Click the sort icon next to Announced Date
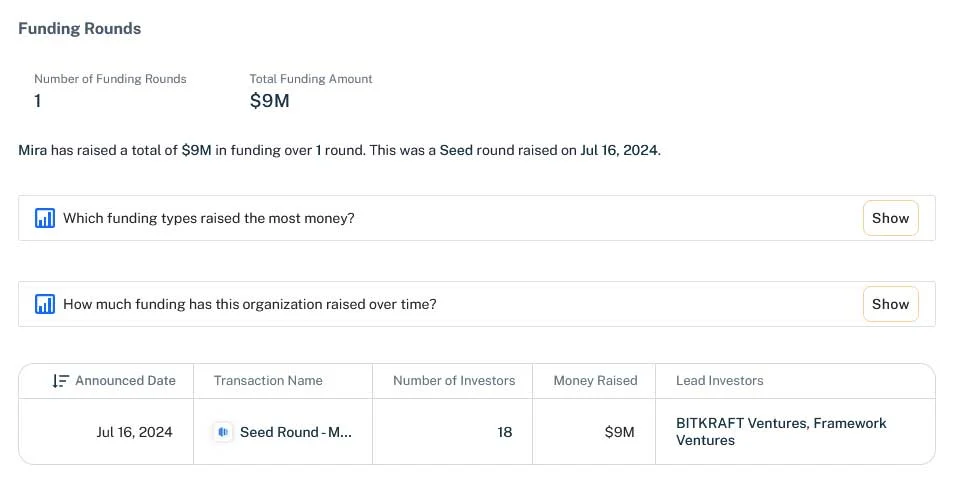 click(60, 381)
